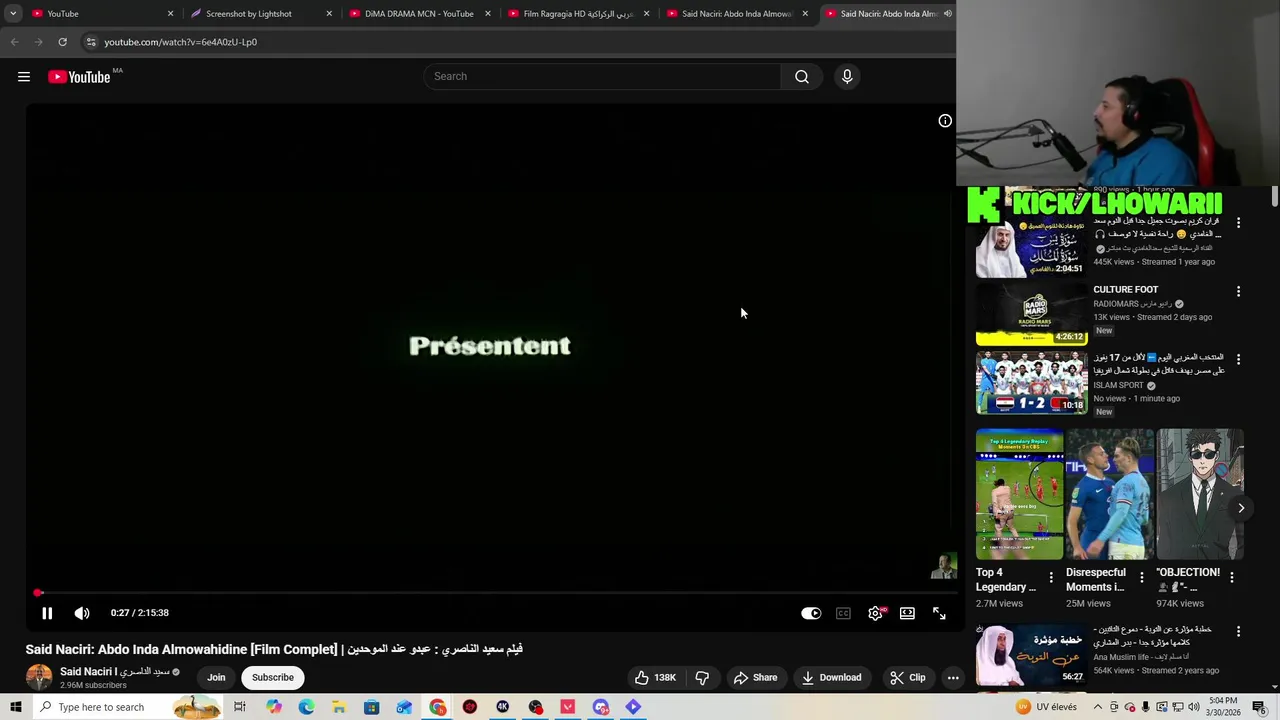Switch to Film Ragragia HD tab
This screenshot has height=720, width=1280.
579,14
